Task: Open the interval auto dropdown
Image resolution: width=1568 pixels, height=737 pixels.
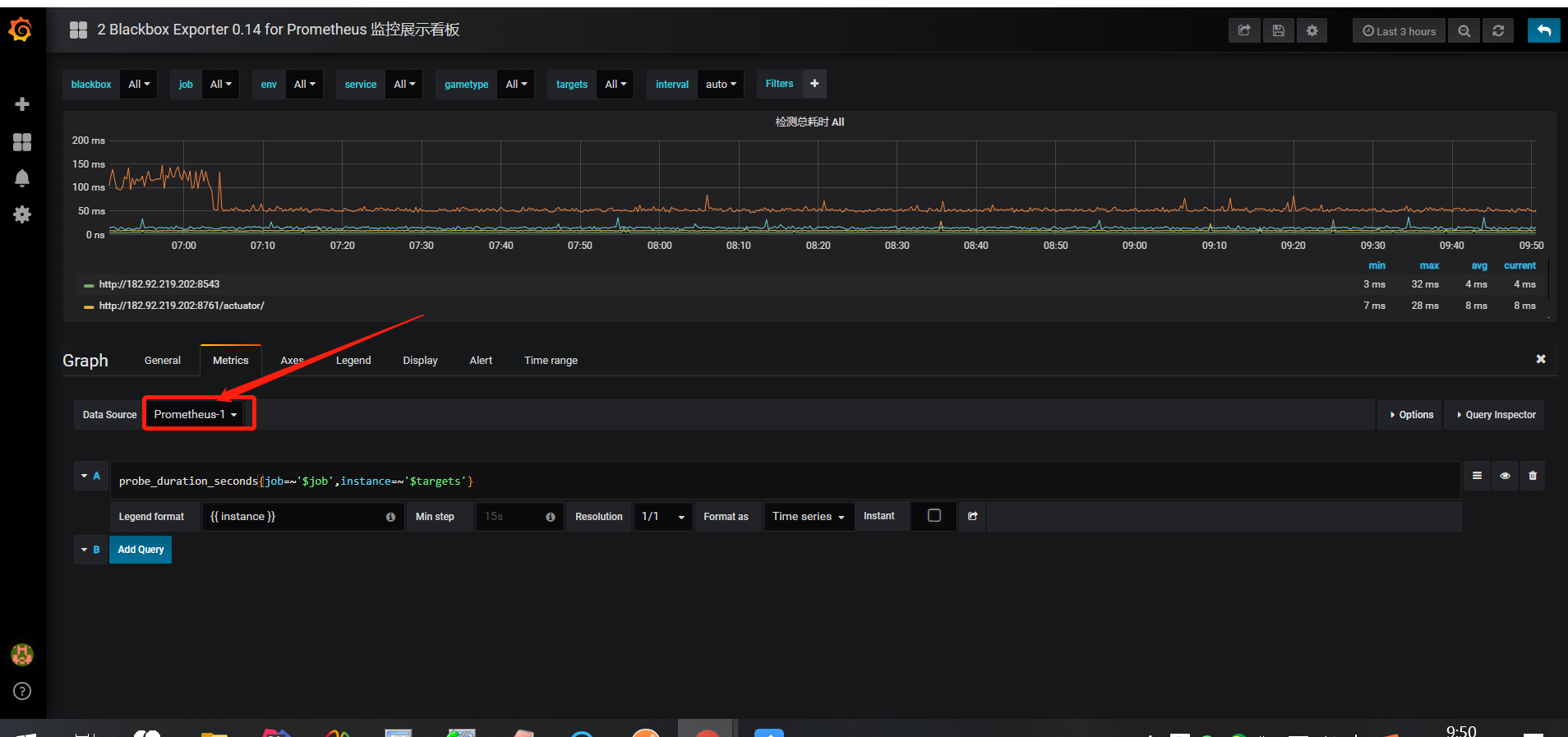Action: tap(721, 85)
